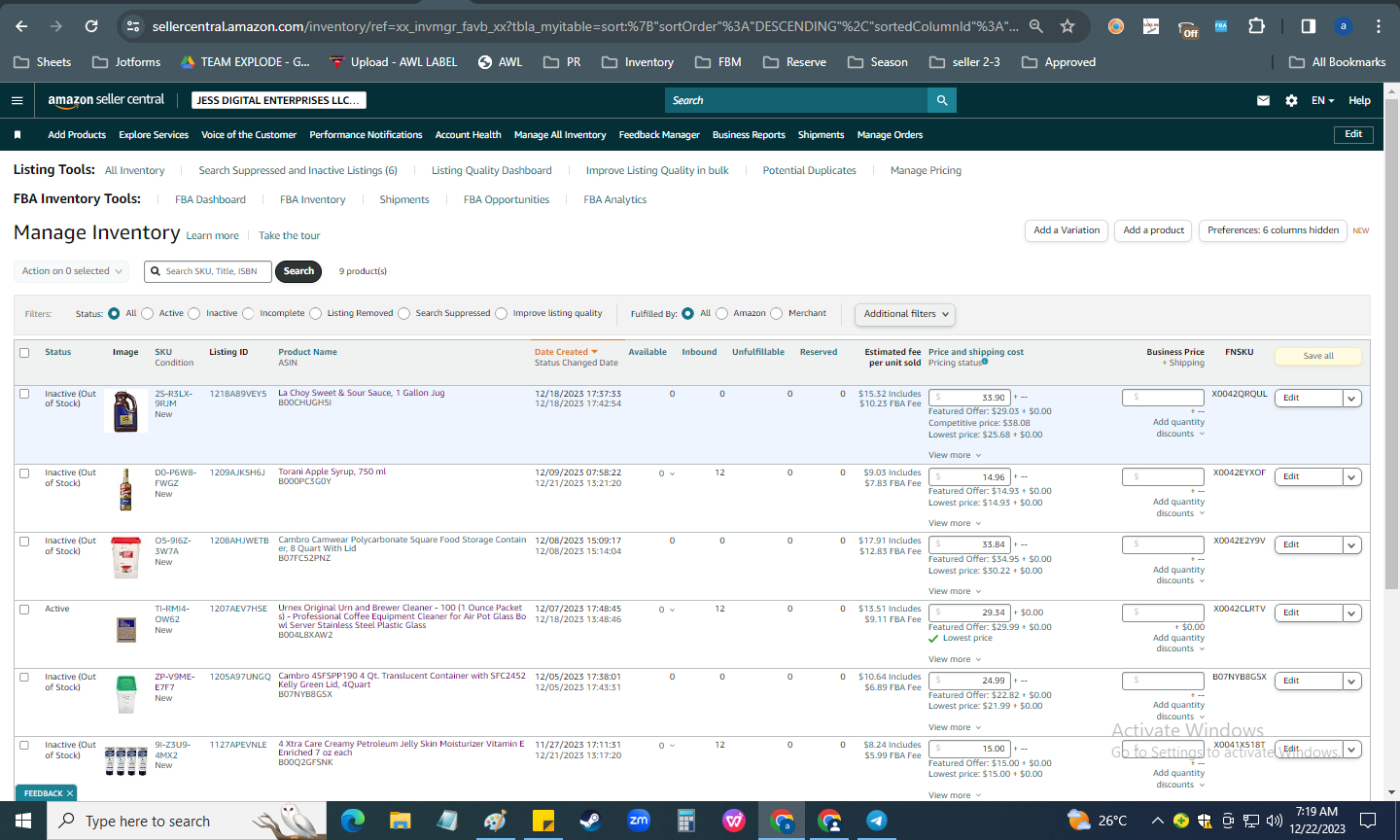
Task: Open the EN language dropdown
Action: click(1322, 100)
